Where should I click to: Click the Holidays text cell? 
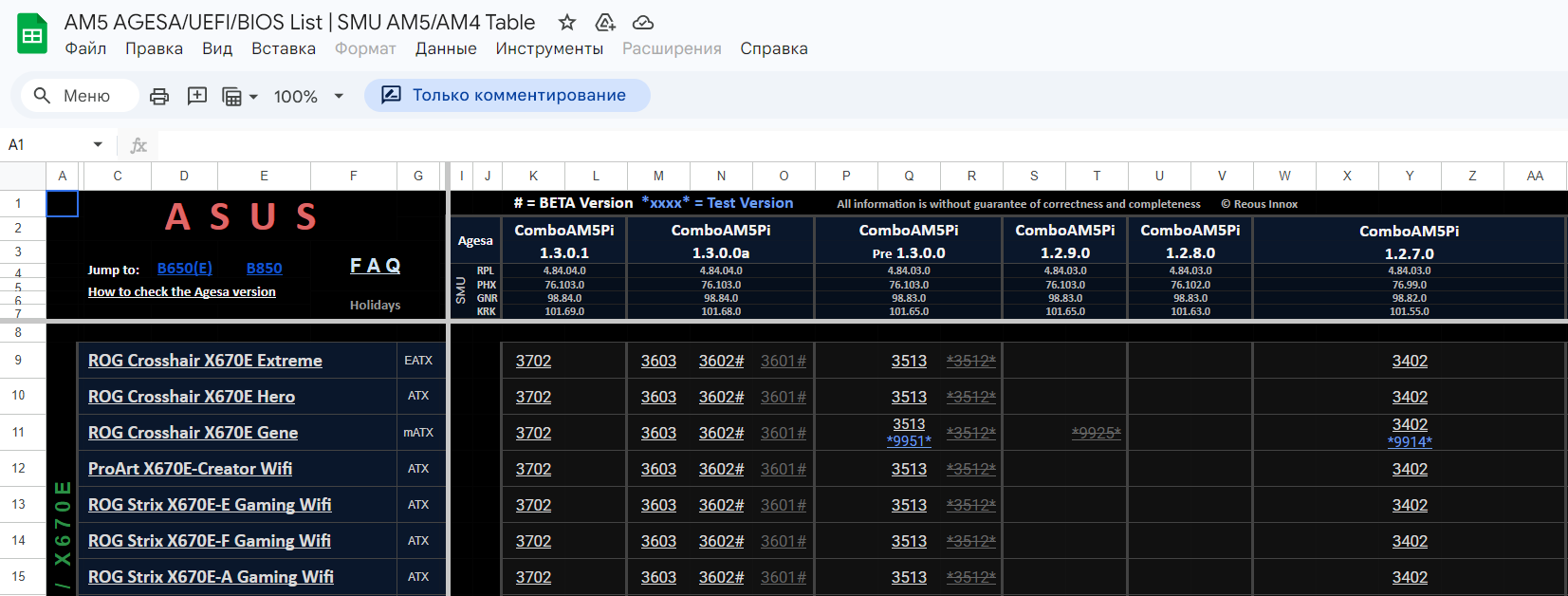tap(375, 306)
